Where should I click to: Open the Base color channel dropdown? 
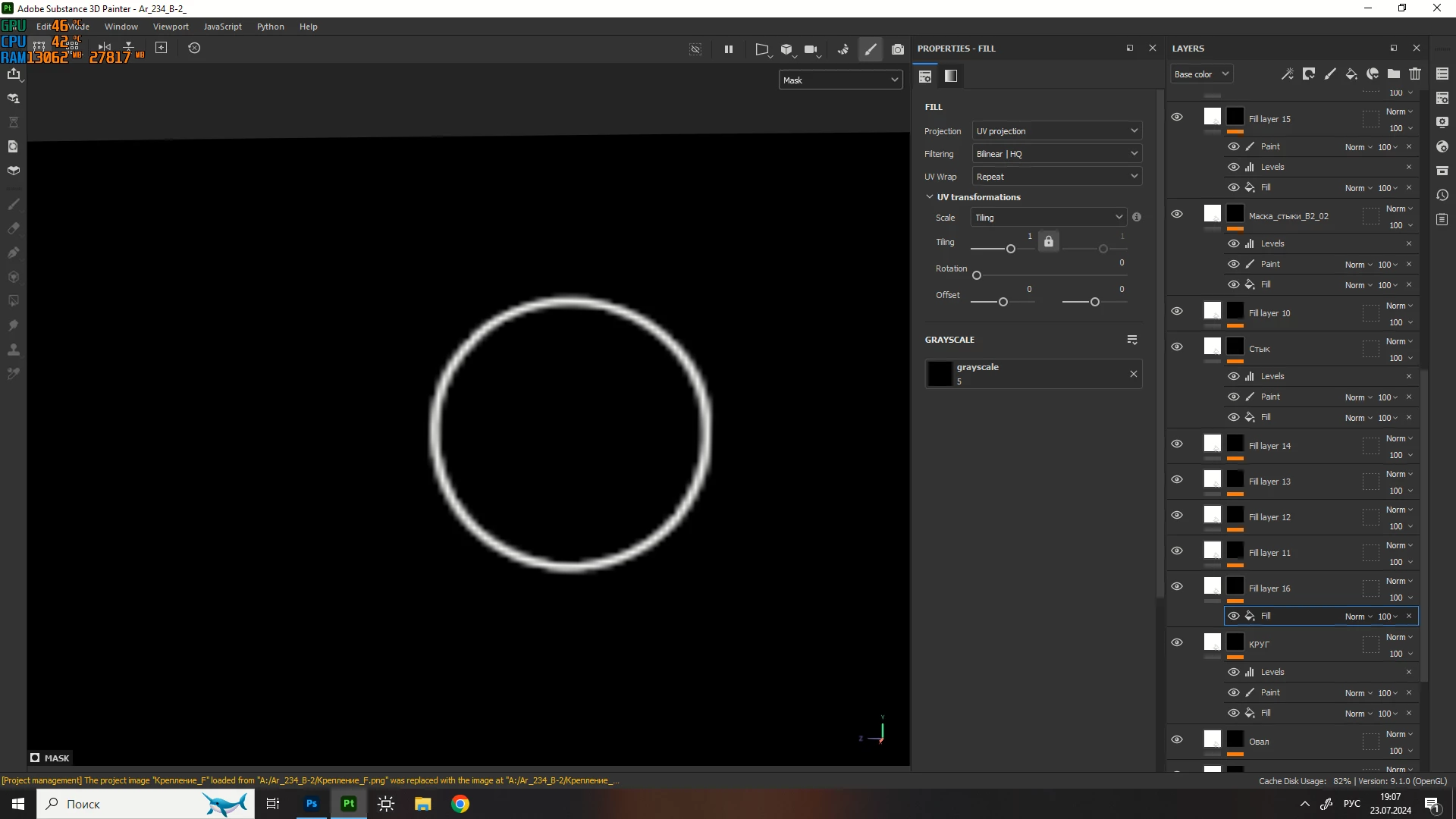tap(1200, 74)
